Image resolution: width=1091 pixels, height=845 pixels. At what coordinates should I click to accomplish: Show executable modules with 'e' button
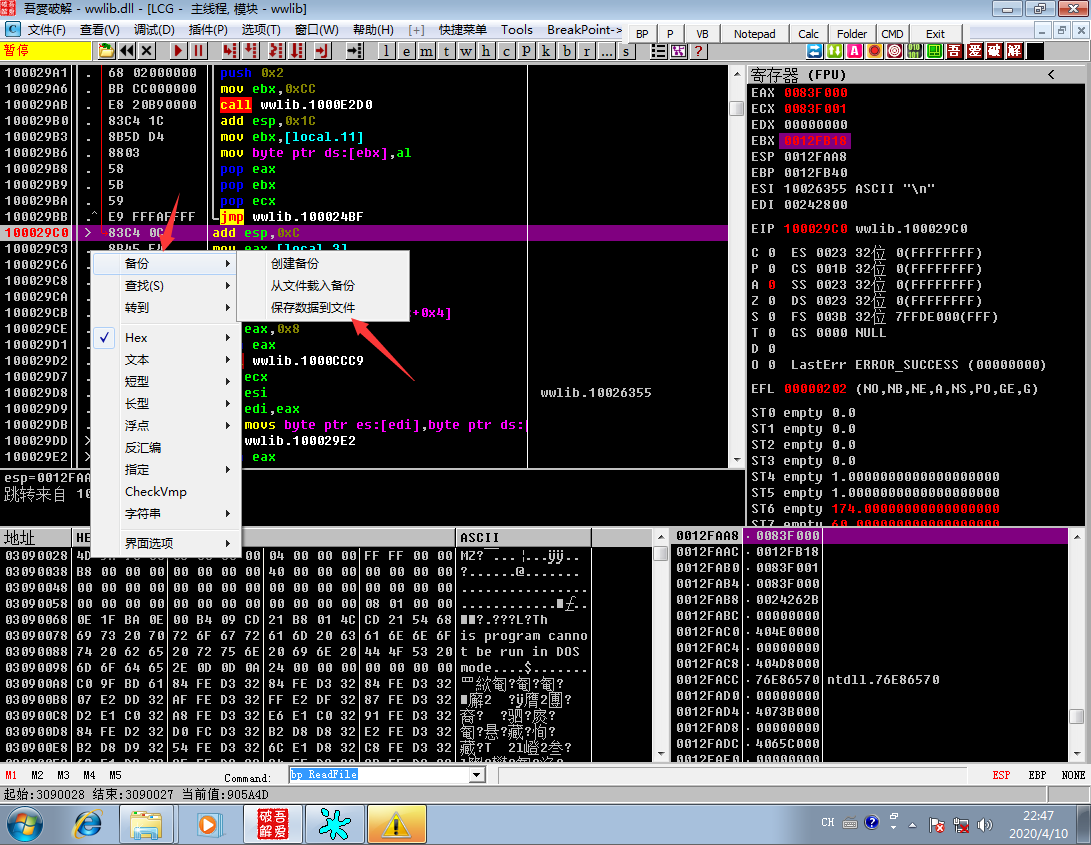pos(407,51)
